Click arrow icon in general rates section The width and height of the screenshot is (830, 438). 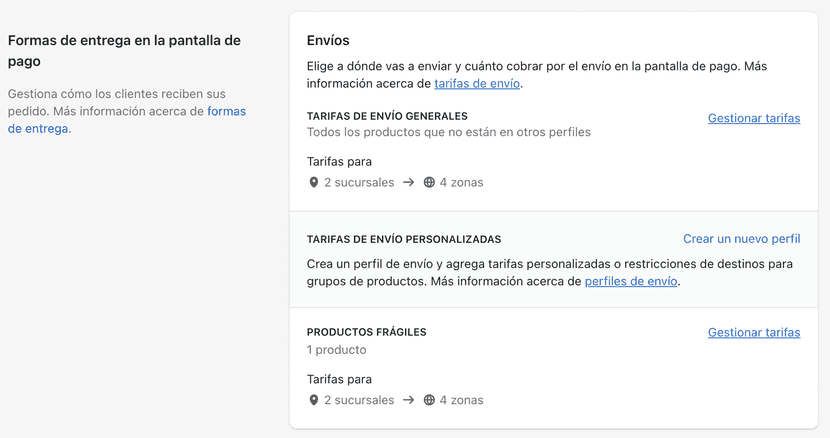coord(408,183)
